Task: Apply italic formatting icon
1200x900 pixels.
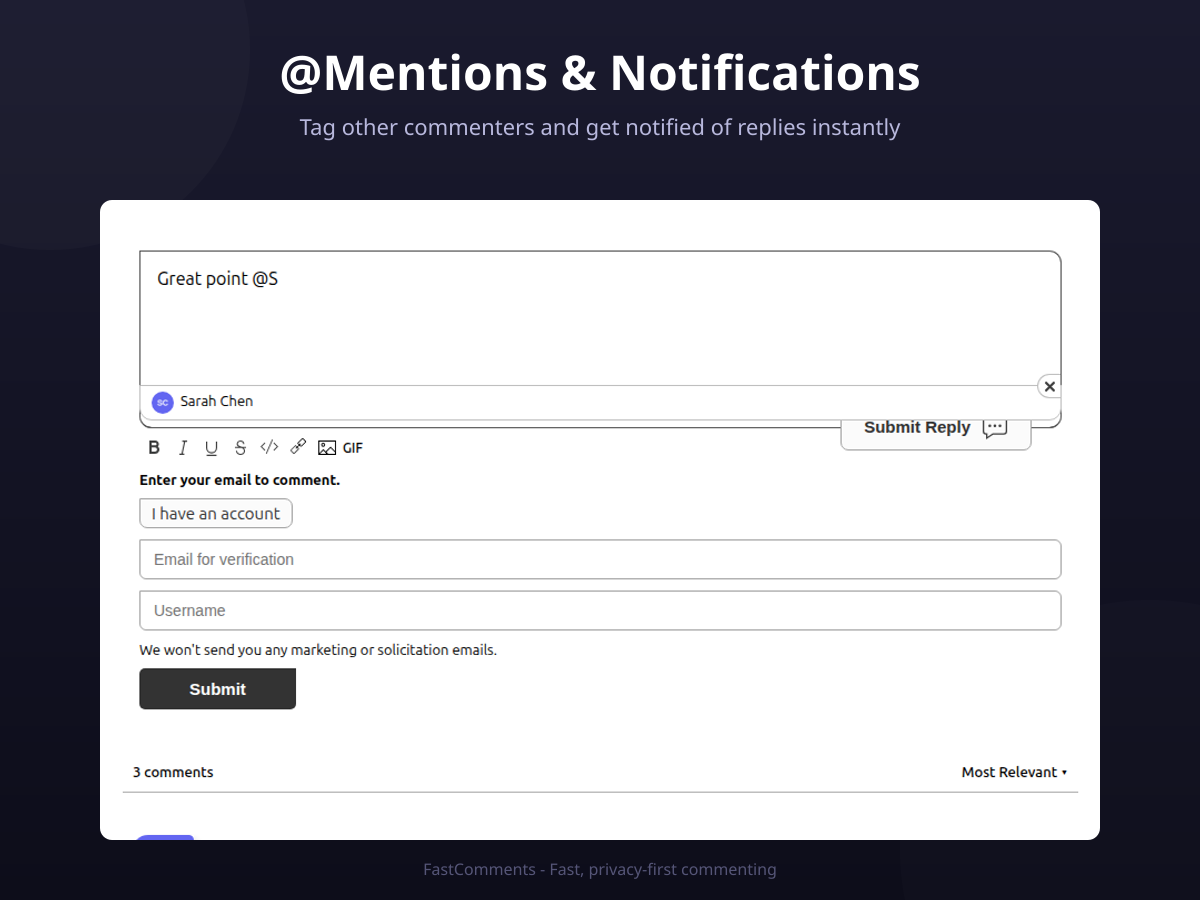Action: [183, 448]
